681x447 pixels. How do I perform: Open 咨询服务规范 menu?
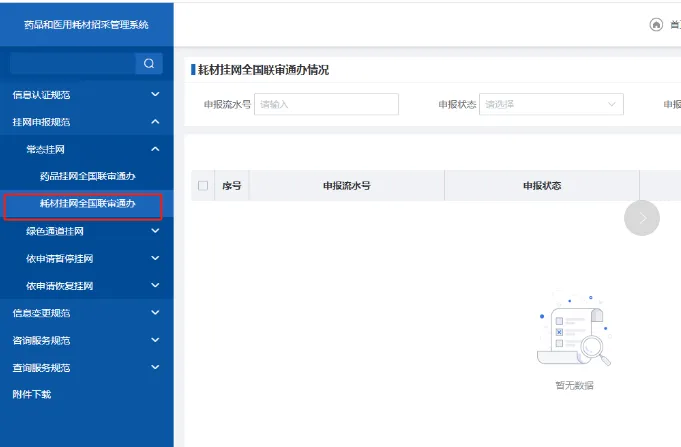point(87,340)
